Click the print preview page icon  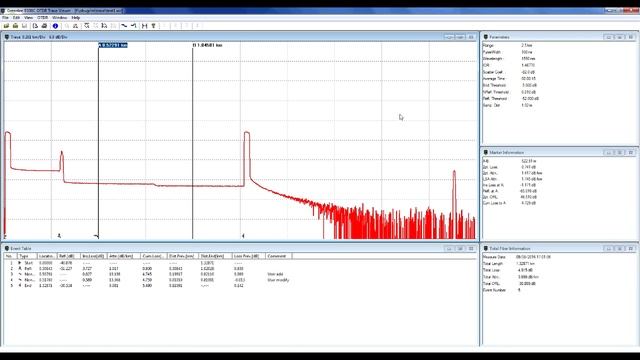coord(35,26)
